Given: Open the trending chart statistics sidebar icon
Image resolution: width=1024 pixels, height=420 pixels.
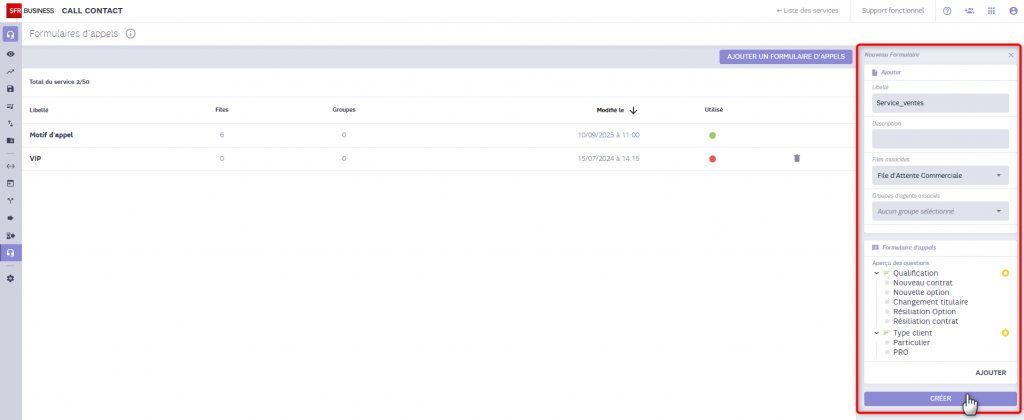Looking at the screenshot, I should (10, 71).
